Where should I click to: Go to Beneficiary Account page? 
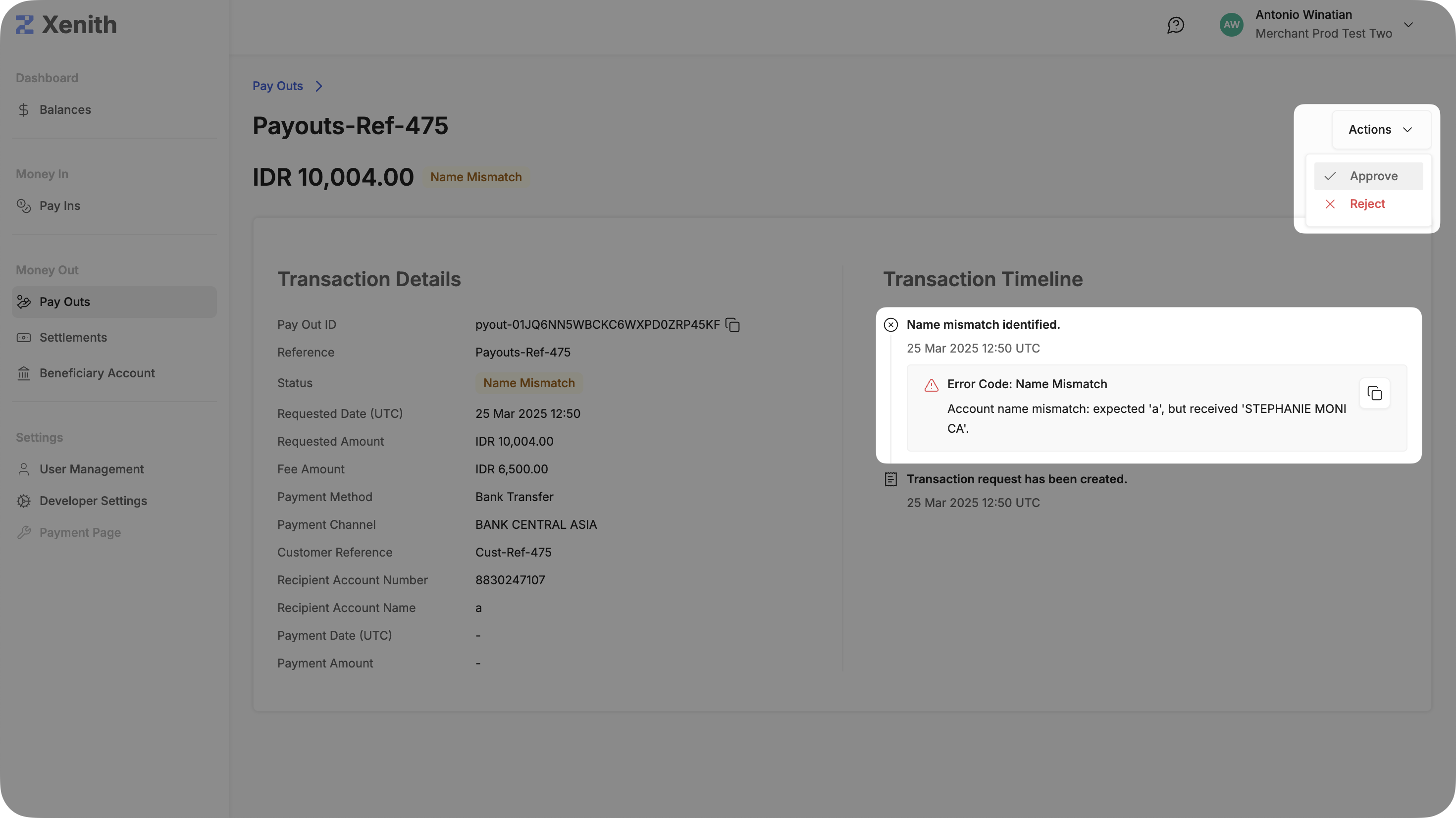pos(97,373)
